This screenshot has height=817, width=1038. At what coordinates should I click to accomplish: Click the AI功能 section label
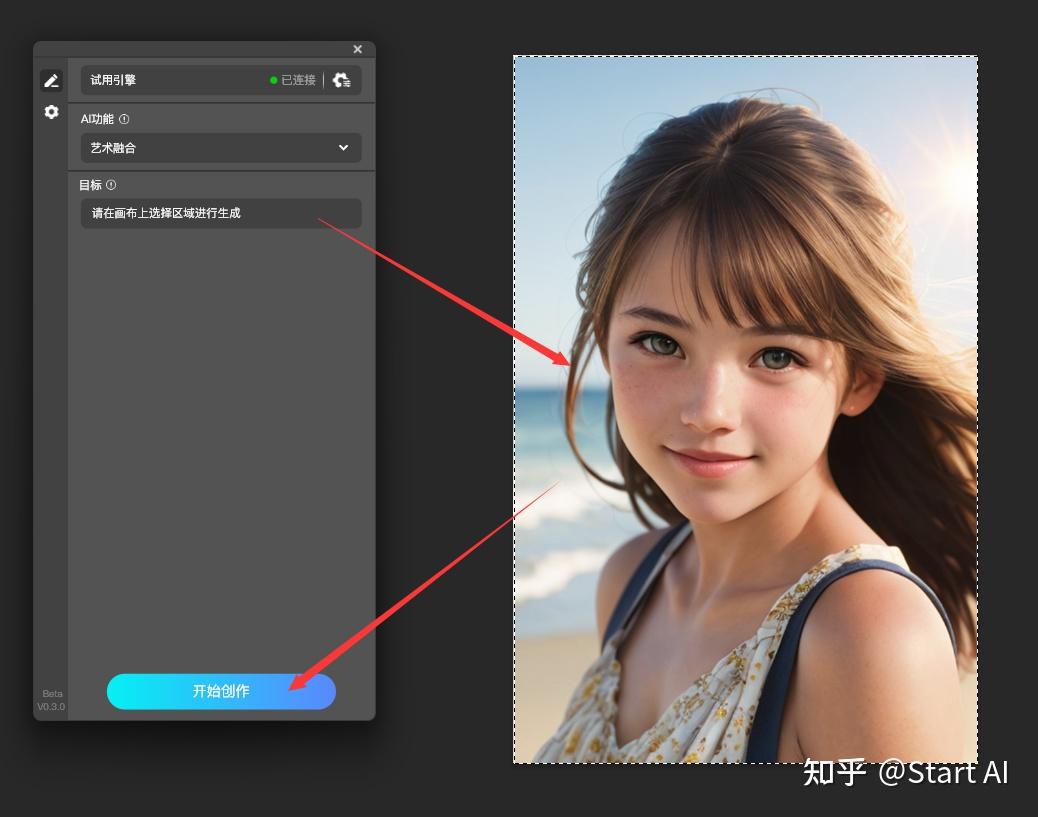click(97, 119)
